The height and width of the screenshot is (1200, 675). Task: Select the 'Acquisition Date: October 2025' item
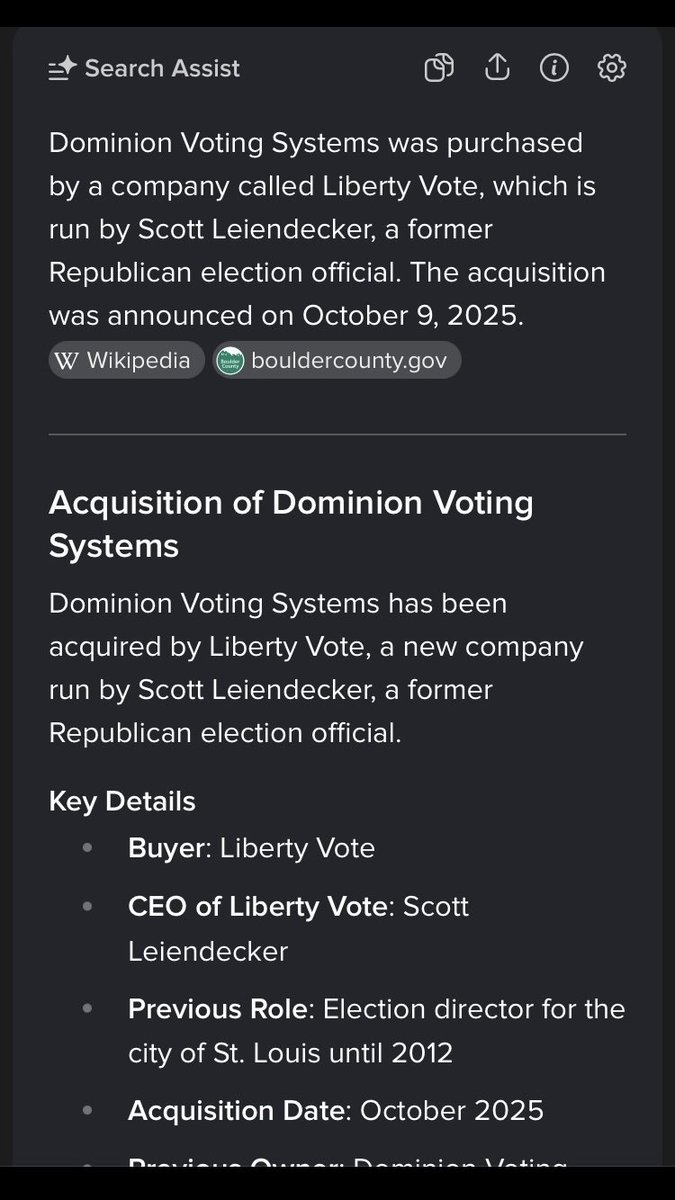336,1111
